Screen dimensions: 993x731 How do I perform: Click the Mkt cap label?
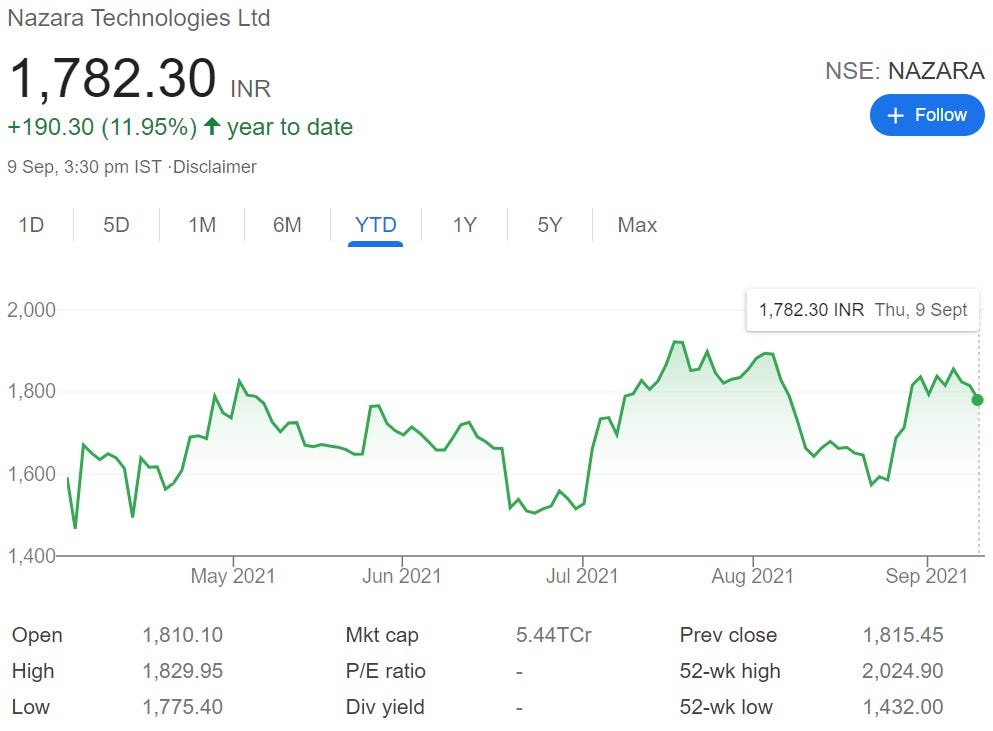tap(382, 635)
